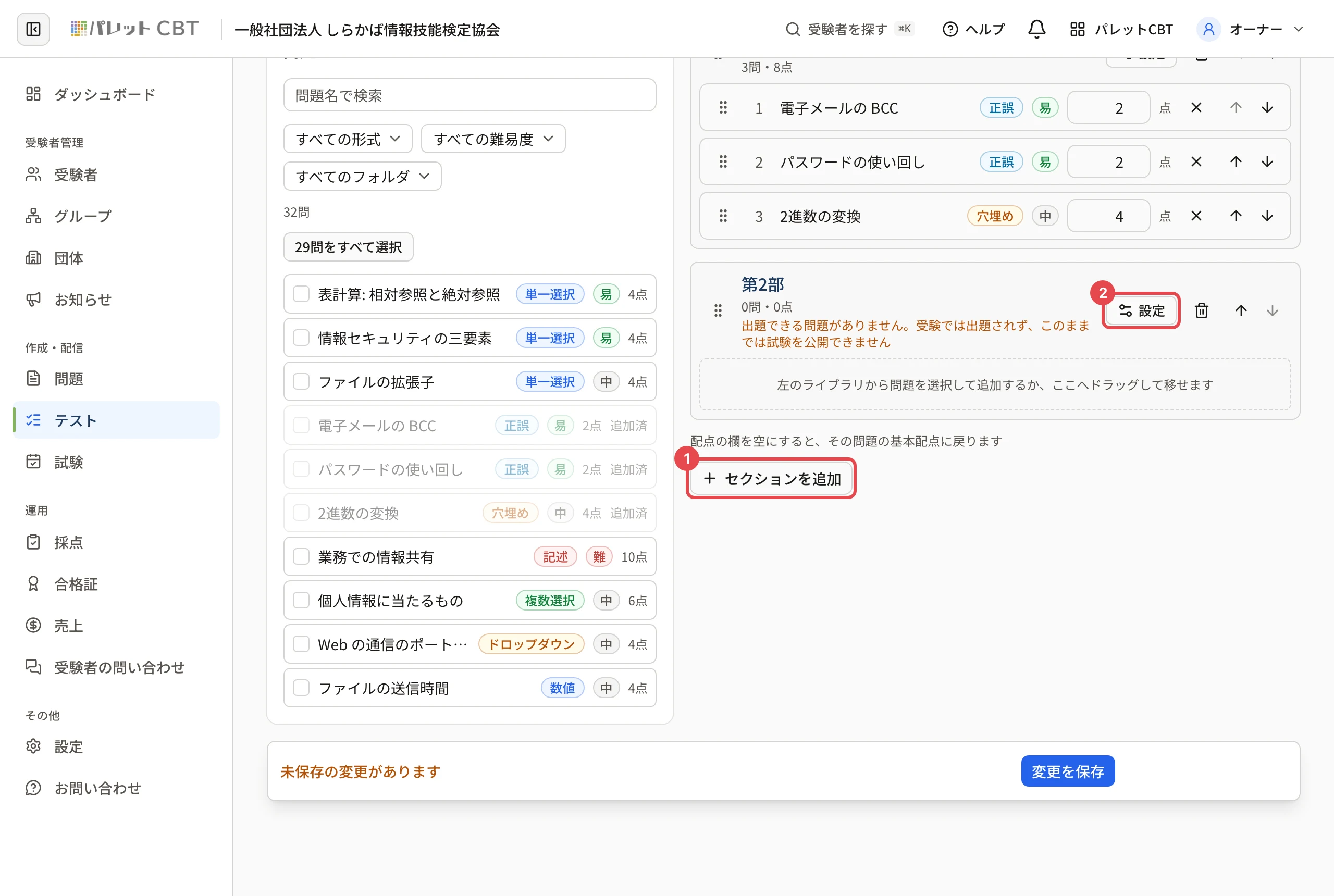The height and width of the screenshot is (896, 1334).
Task: Go to ダッシュボード in the sidebar
Action: 116,94
